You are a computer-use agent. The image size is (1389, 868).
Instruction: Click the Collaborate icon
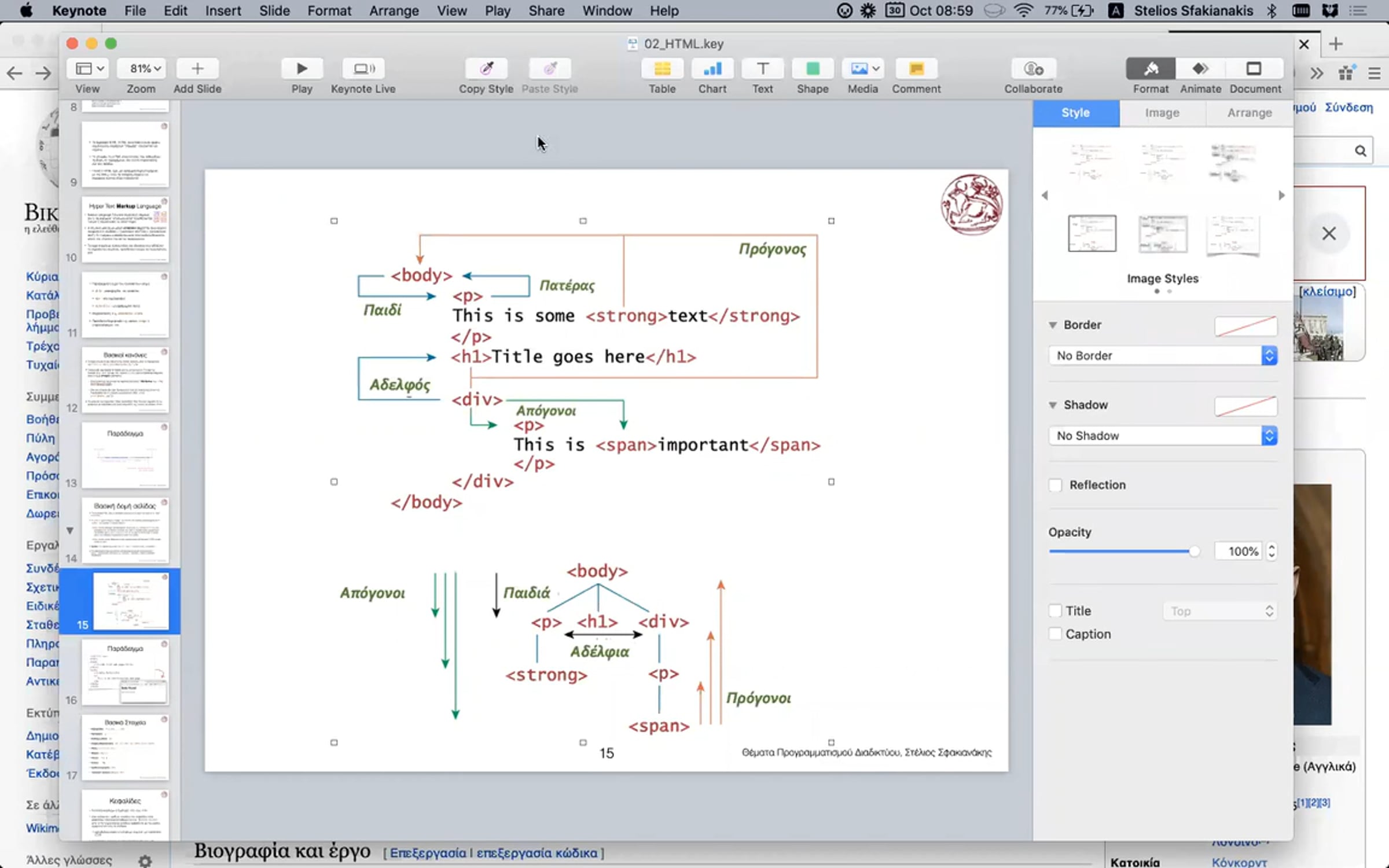tap(1034, 69)
